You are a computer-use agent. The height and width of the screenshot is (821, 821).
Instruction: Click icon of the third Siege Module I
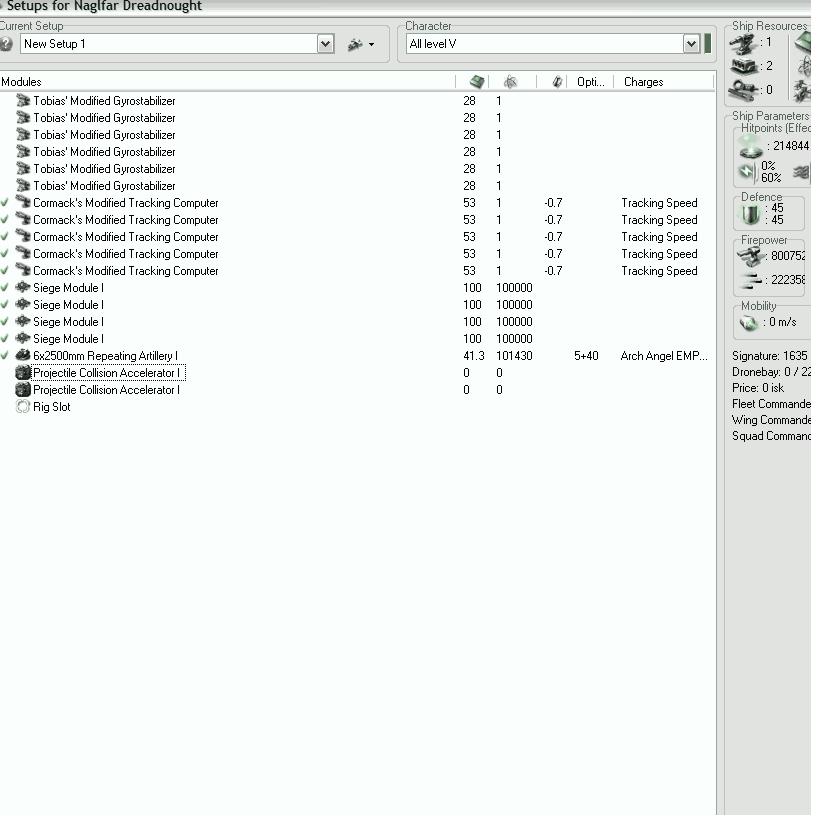click(23, 321)
